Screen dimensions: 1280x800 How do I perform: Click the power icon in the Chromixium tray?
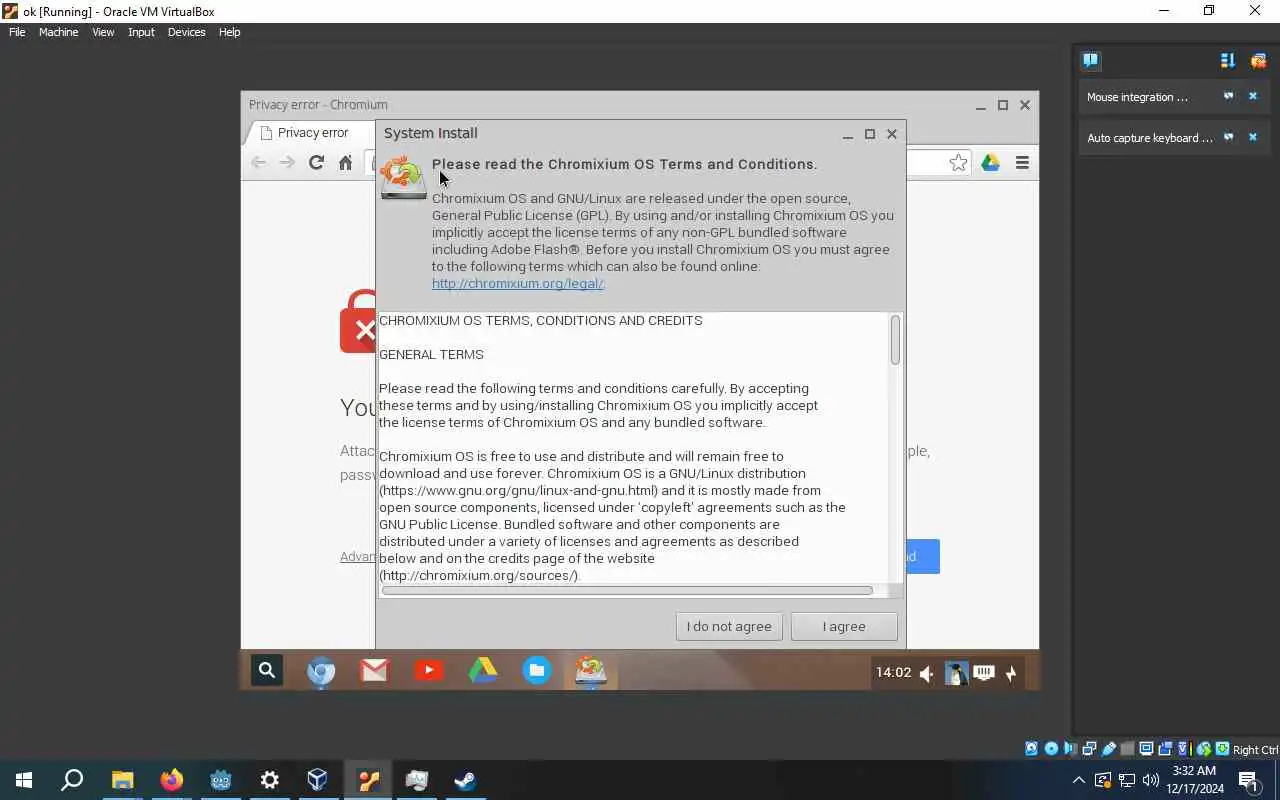click(1011, 673)
